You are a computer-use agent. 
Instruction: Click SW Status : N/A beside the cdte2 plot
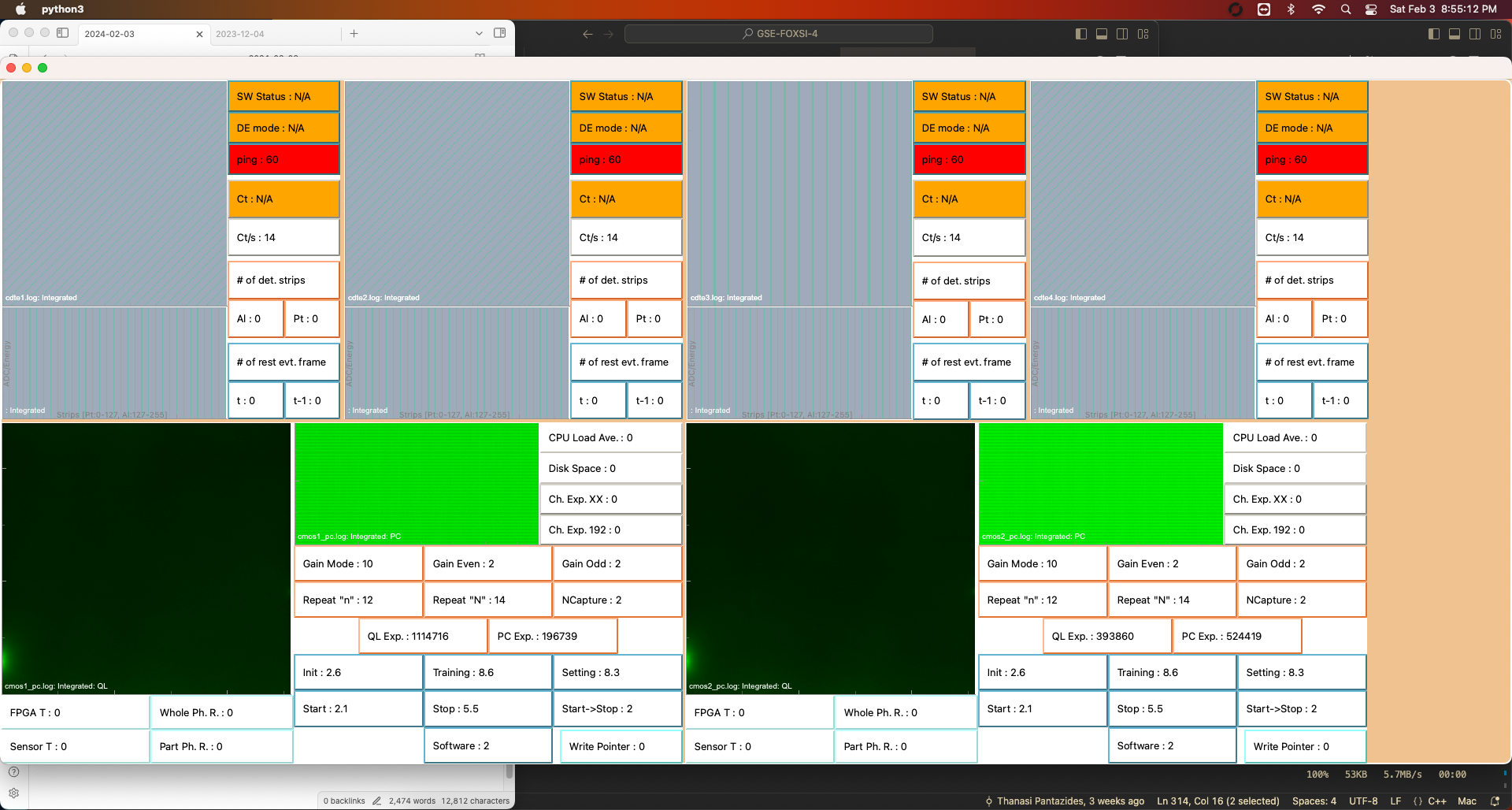point(626,96)
